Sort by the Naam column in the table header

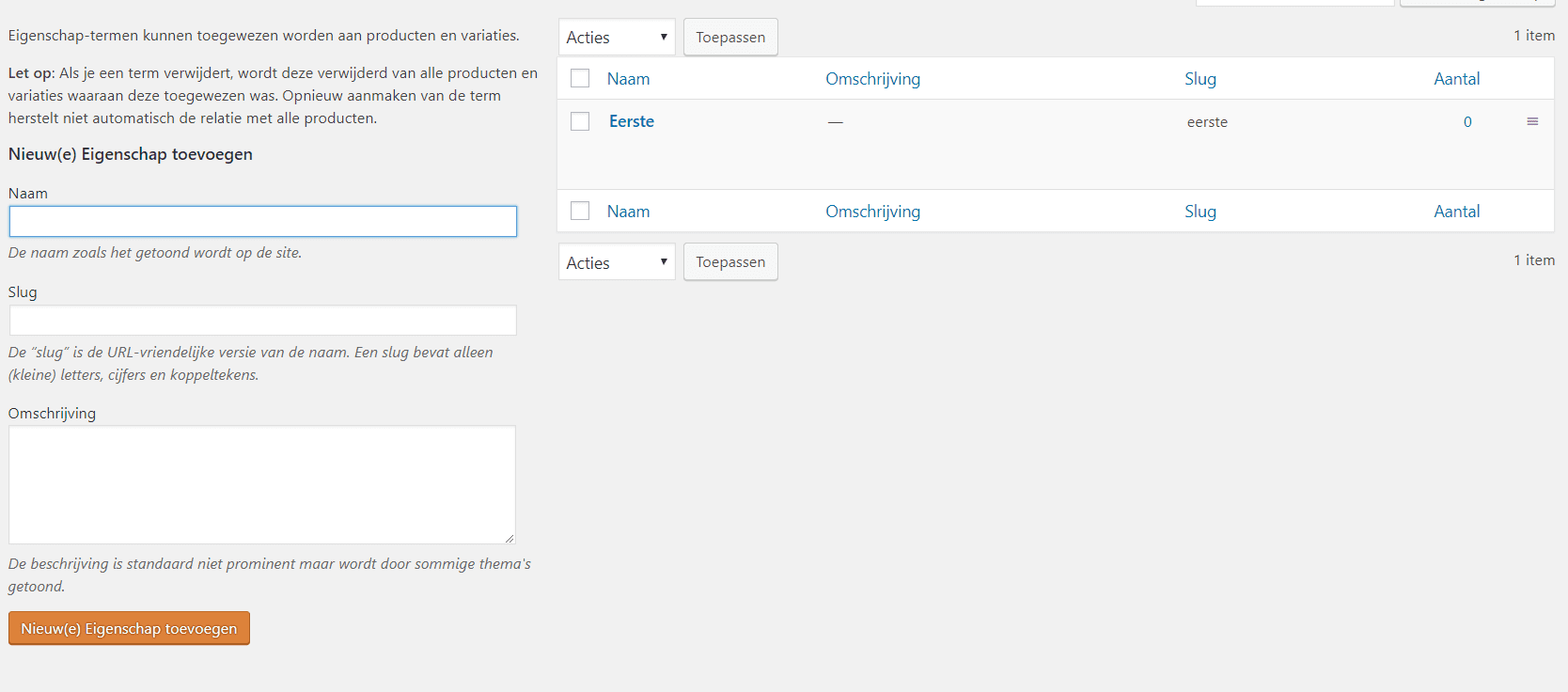628,79
